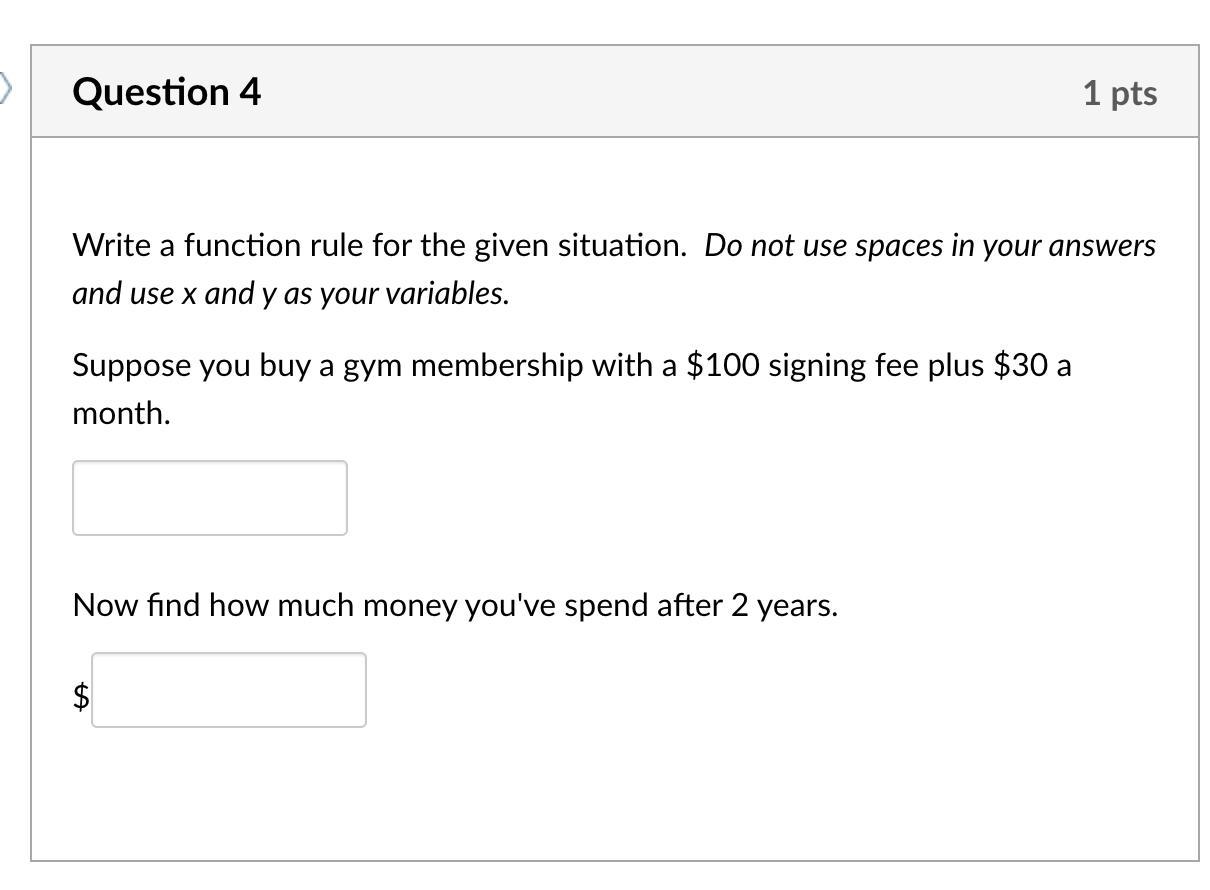Screen dimensions: 1210x890
Task: Click the "2 years" text
Action: [783, 606]
